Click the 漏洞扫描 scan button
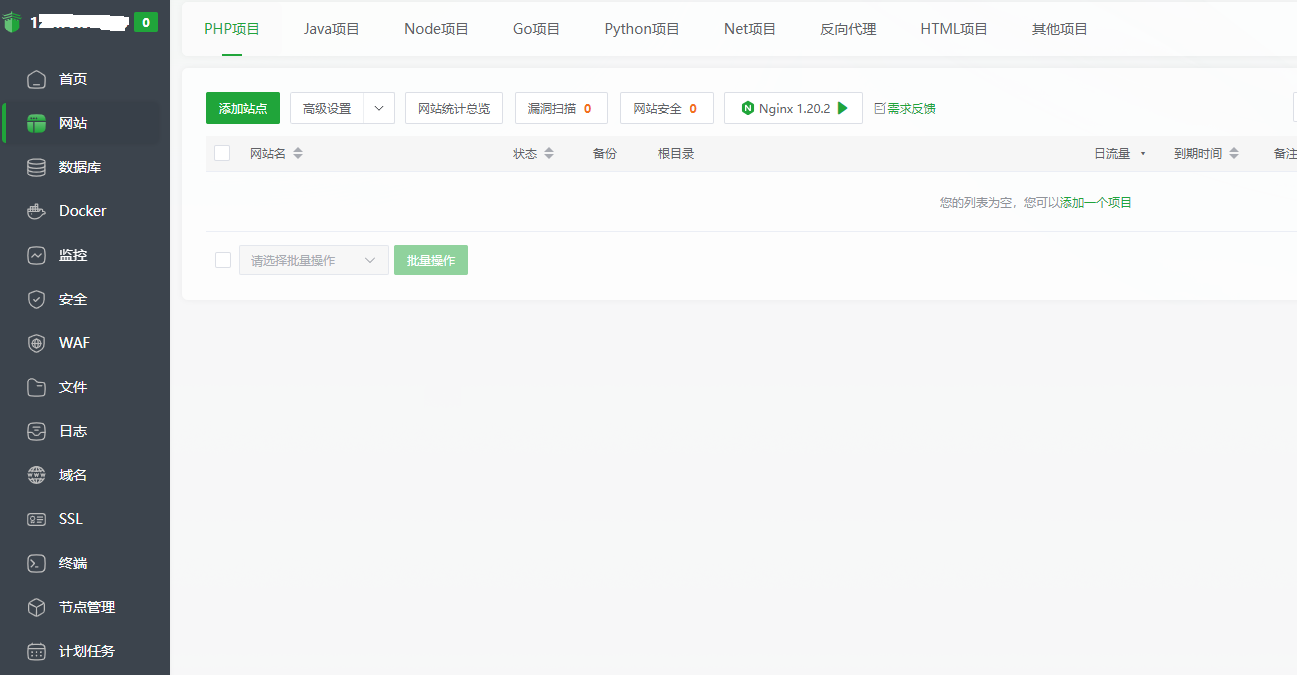The image size is (1297, 675). tap(560, 107)
